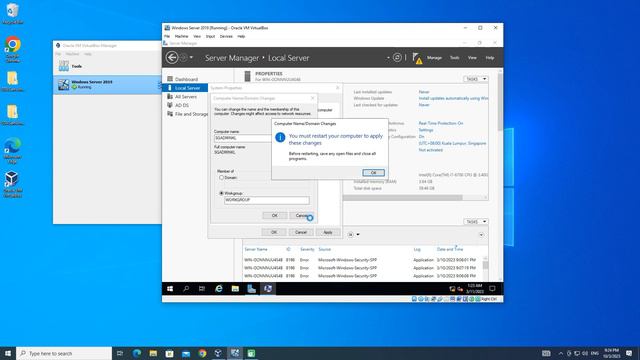
Task: Click Real-Time Protection: On link
Action: 441,123
